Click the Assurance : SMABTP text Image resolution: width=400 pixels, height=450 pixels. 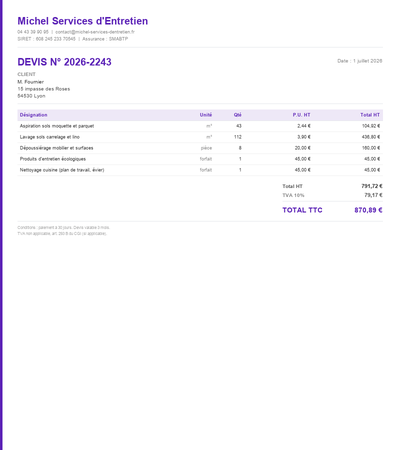click(x=105, y=39)
